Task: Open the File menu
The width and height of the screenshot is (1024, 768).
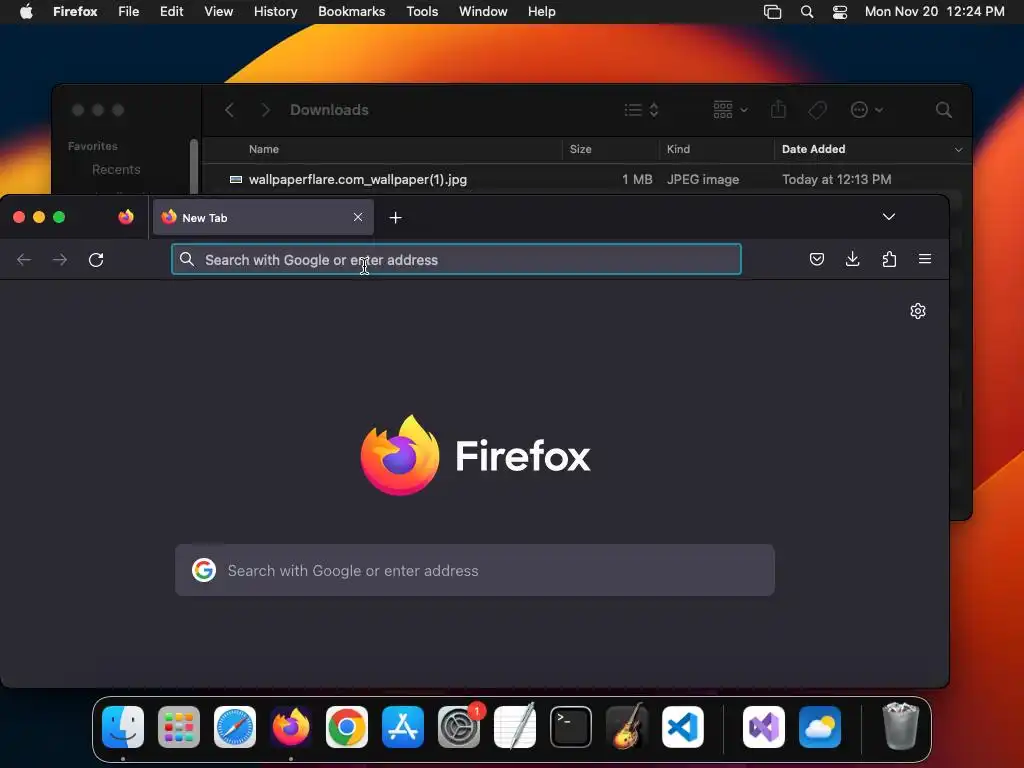Action: (x=129, y=12)
